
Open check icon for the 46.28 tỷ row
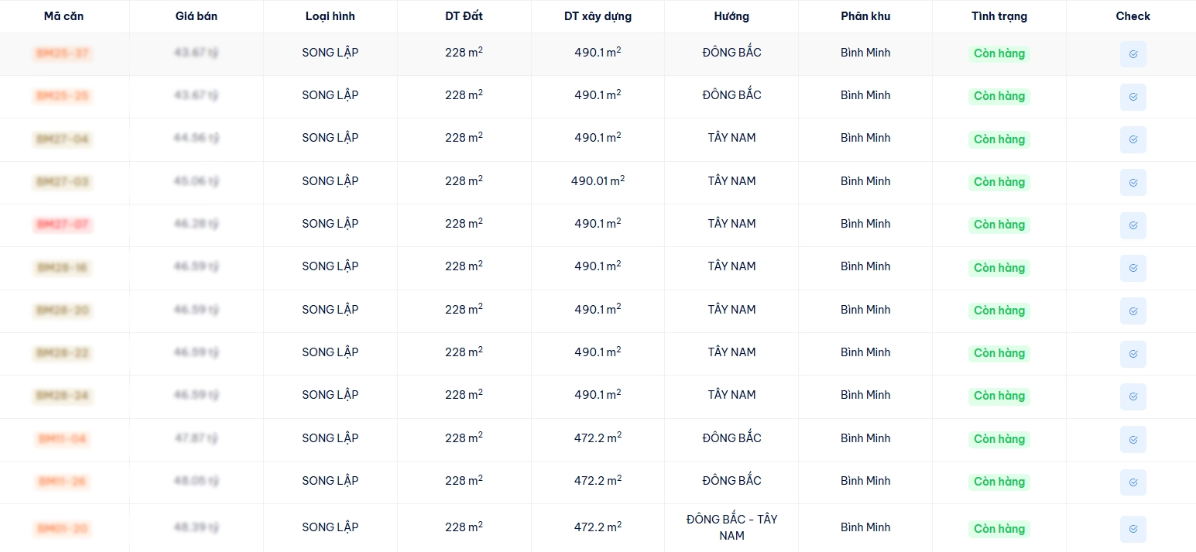1133,225
